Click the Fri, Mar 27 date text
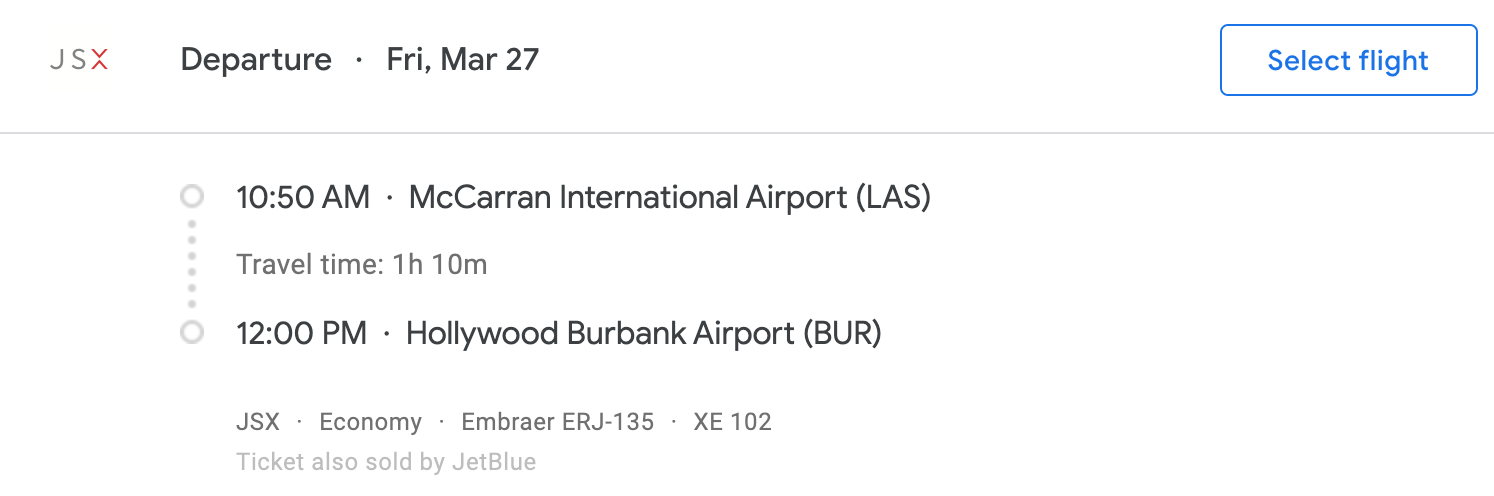 click(462, 60)
